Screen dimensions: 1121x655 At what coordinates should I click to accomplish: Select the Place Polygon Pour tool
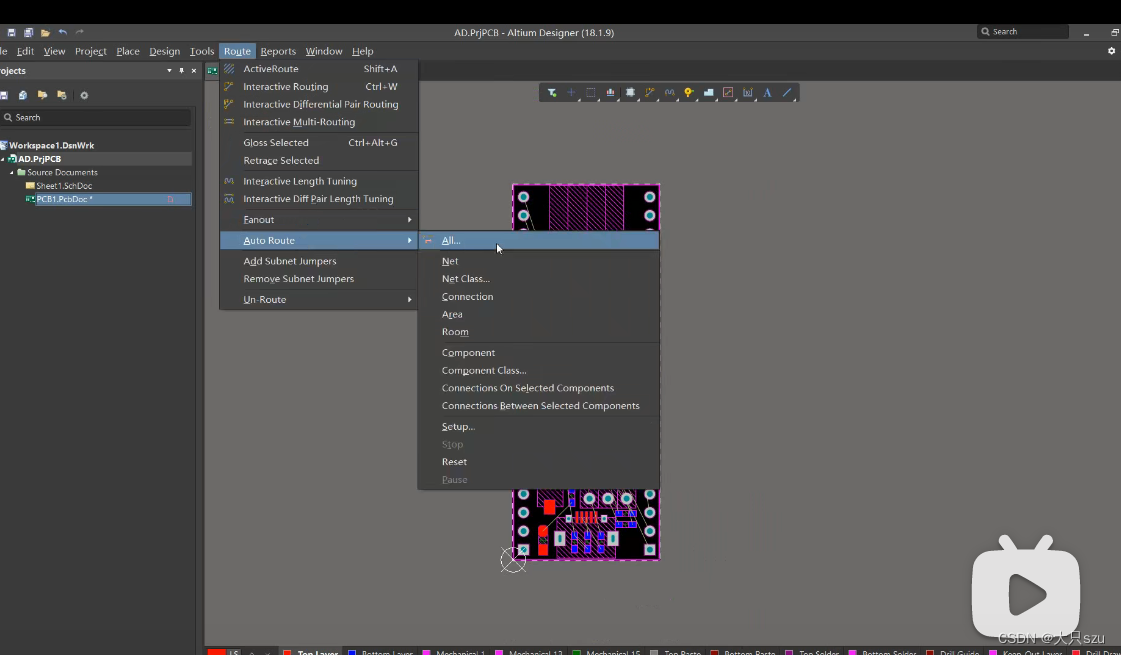708,92
